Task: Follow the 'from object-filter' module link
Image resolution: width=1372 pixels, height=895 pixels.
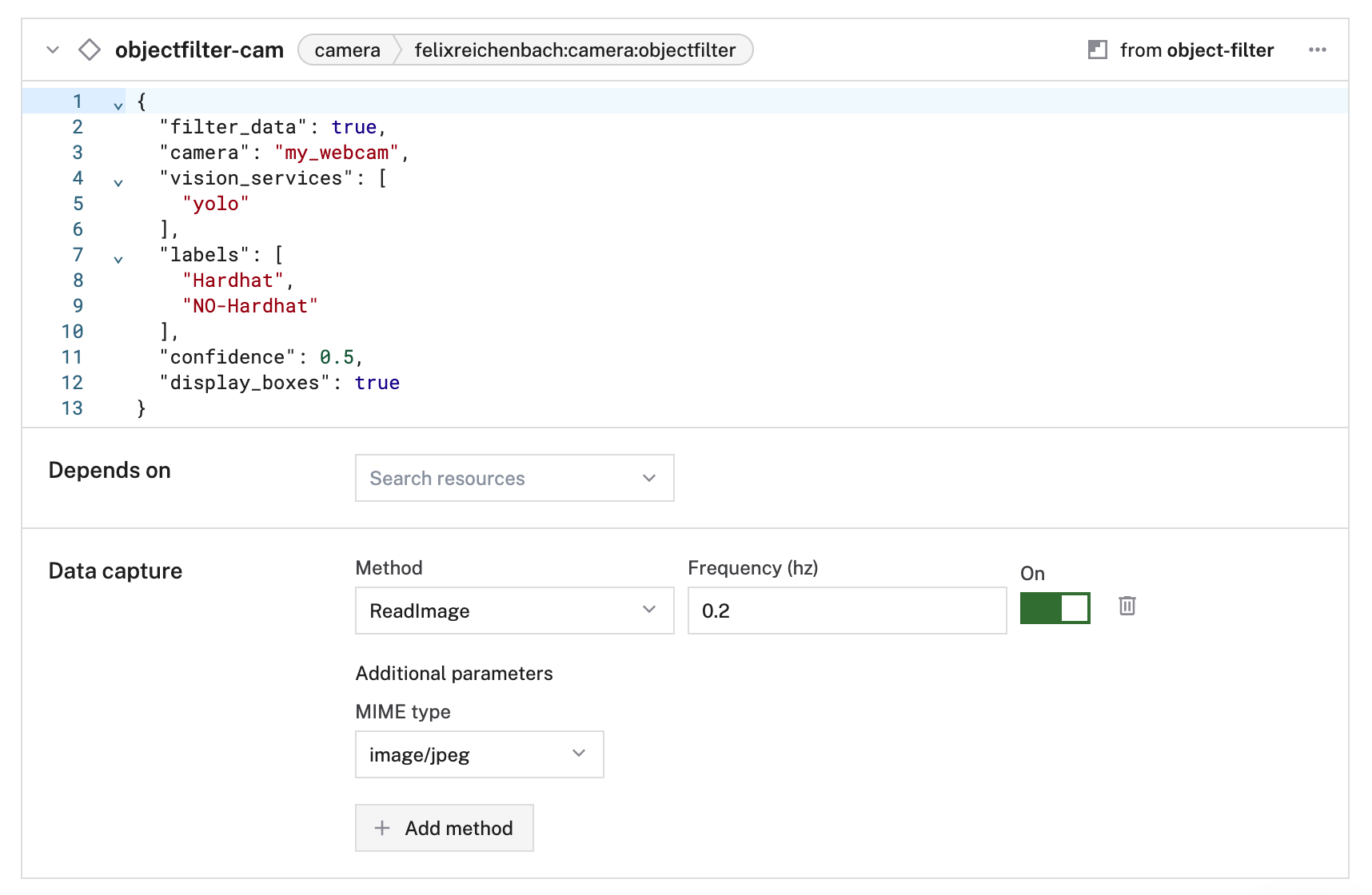Action: click(1196, 50)
